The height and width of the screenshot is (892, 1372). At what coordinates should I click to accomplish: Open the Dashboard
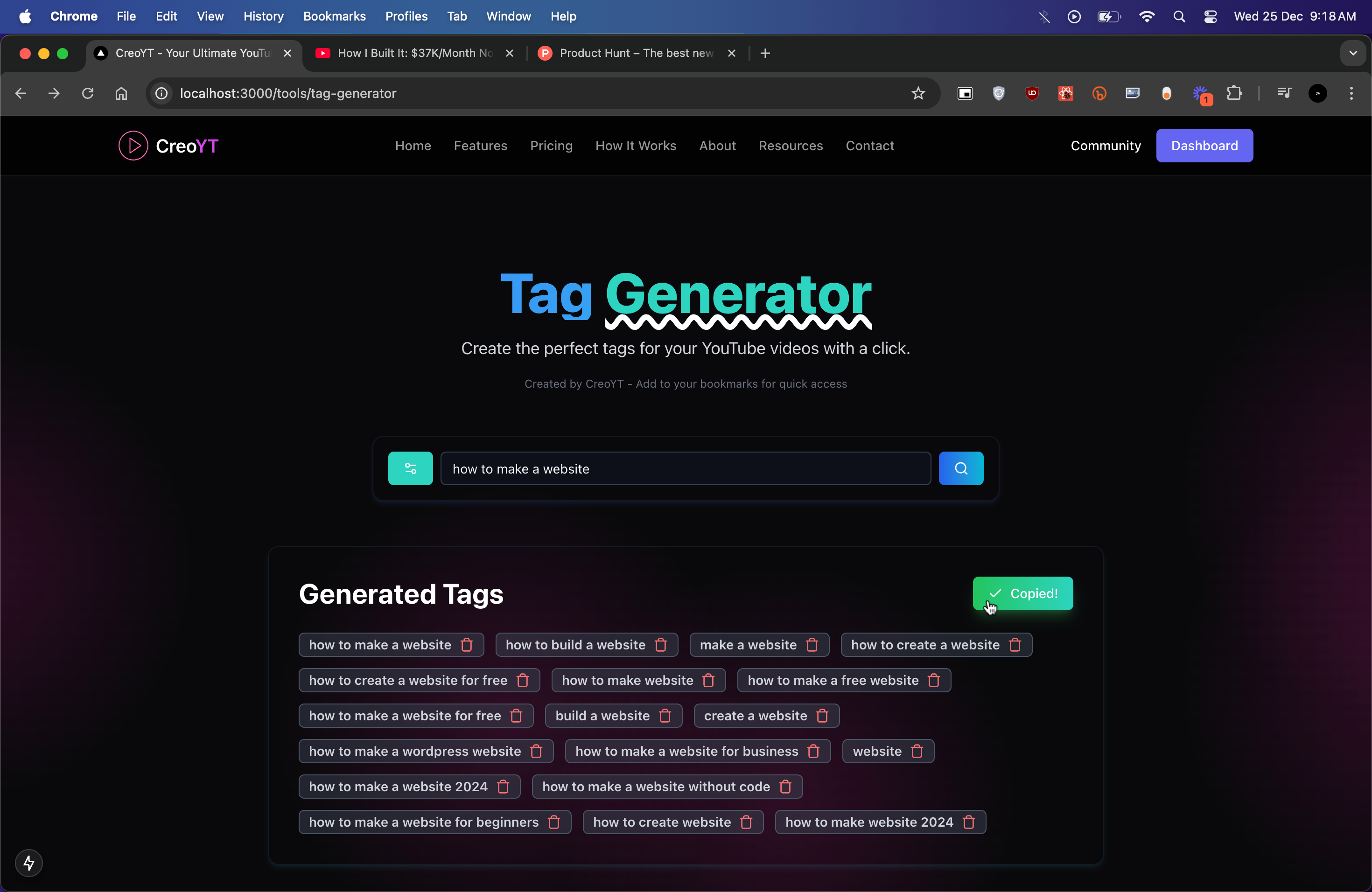point(1204,145)
